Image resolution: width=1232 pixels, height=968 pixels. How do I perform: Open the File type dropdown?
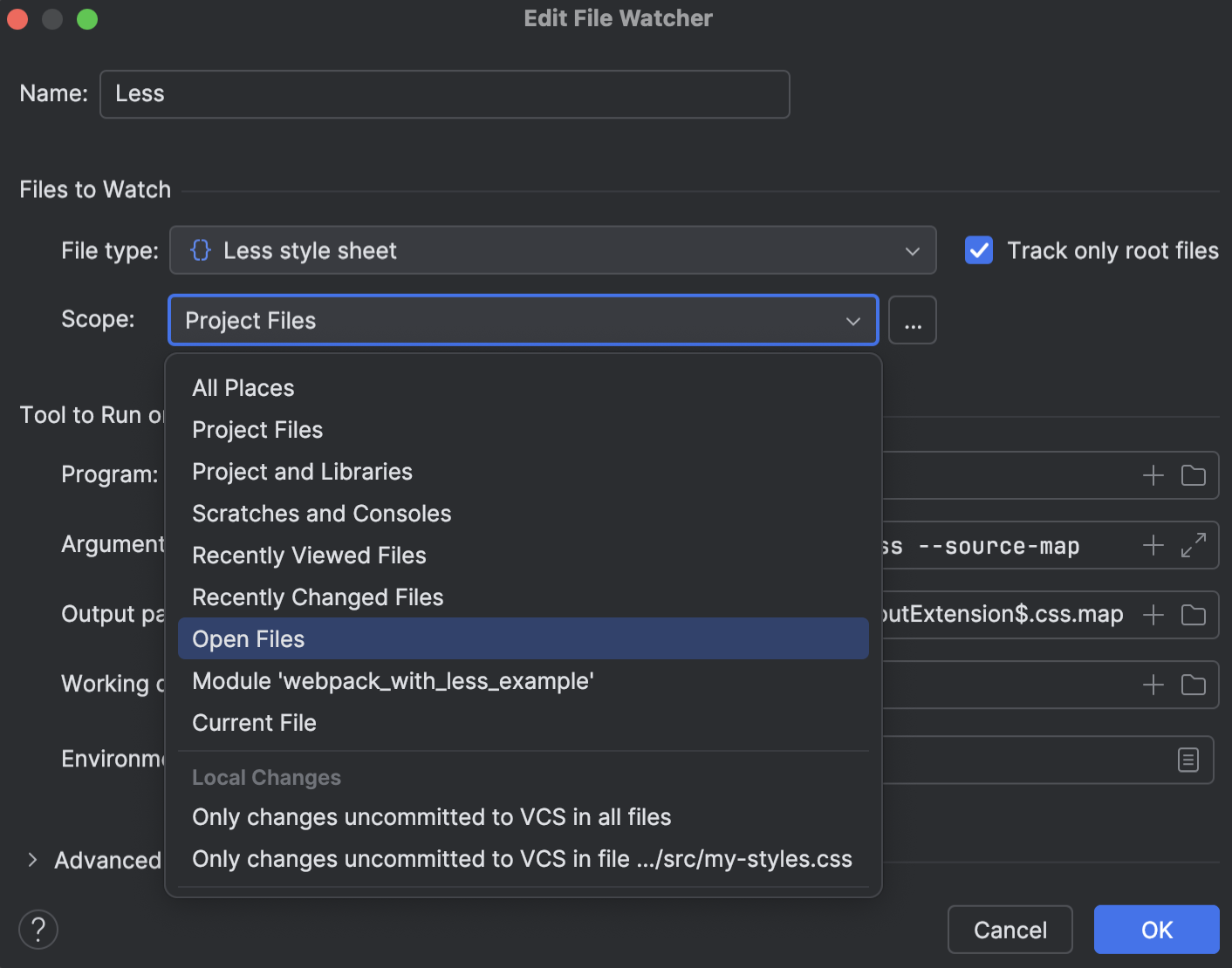(x=912, y=250)
